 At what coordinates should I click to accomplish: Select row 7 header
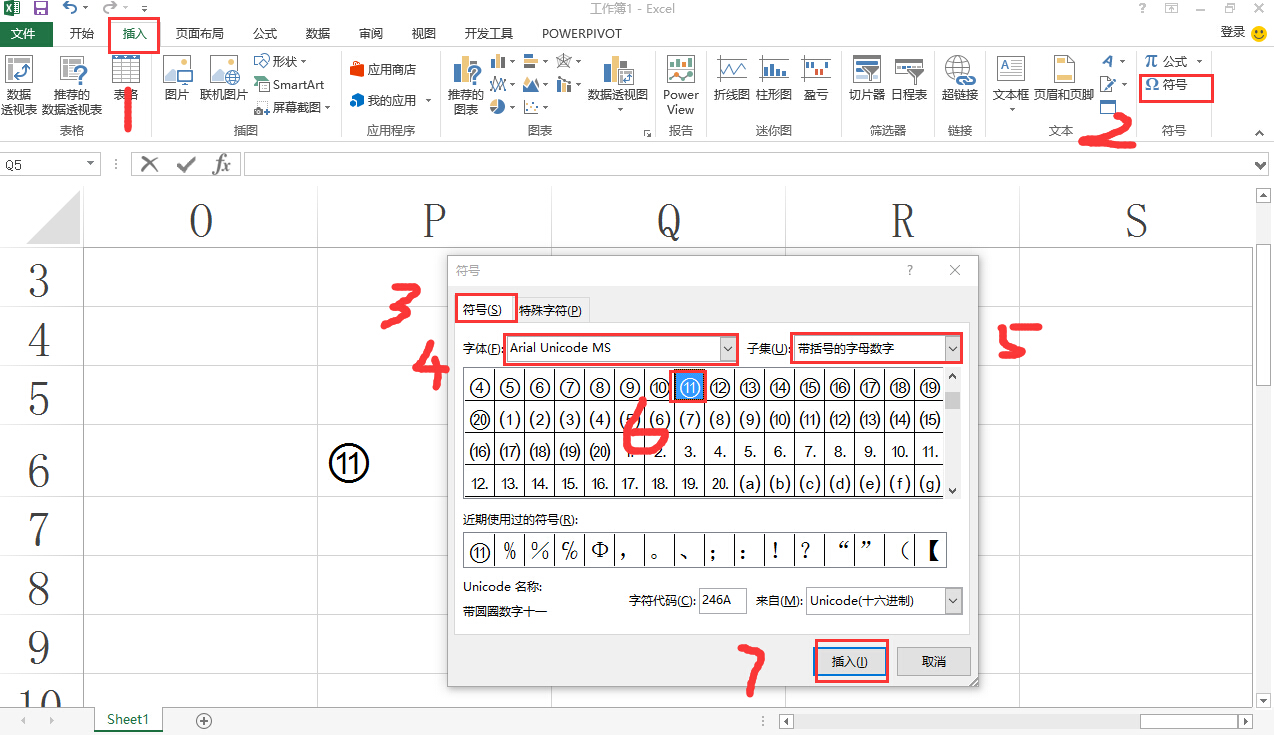(40, 529)
